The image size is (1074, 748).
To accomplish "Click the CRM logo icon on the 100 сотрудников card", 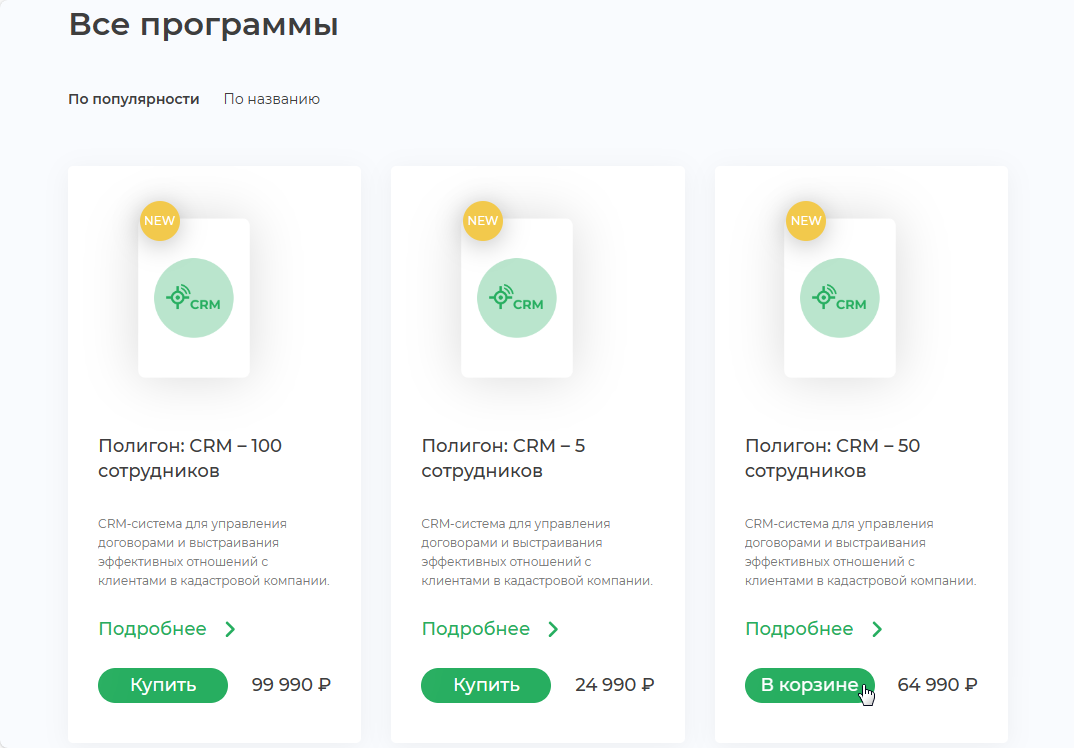I will [194, 298].
